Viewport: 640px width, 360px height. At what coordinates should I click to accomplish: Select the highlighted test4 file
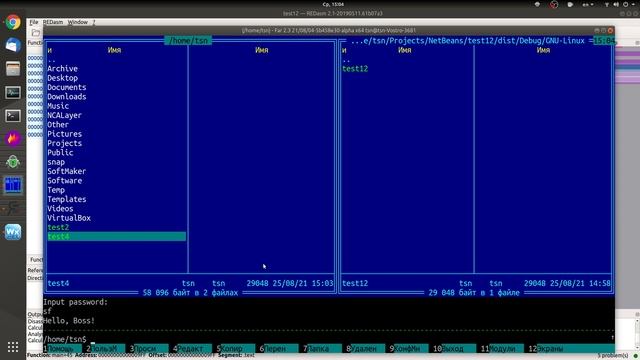coord(116,237)
